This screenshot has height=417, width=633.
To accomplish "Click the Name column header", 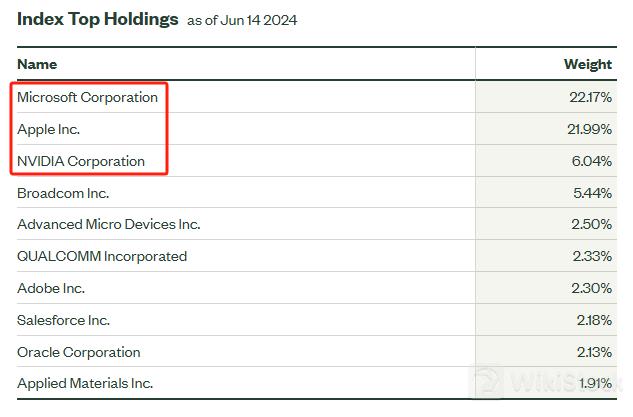I will [38, 64].
